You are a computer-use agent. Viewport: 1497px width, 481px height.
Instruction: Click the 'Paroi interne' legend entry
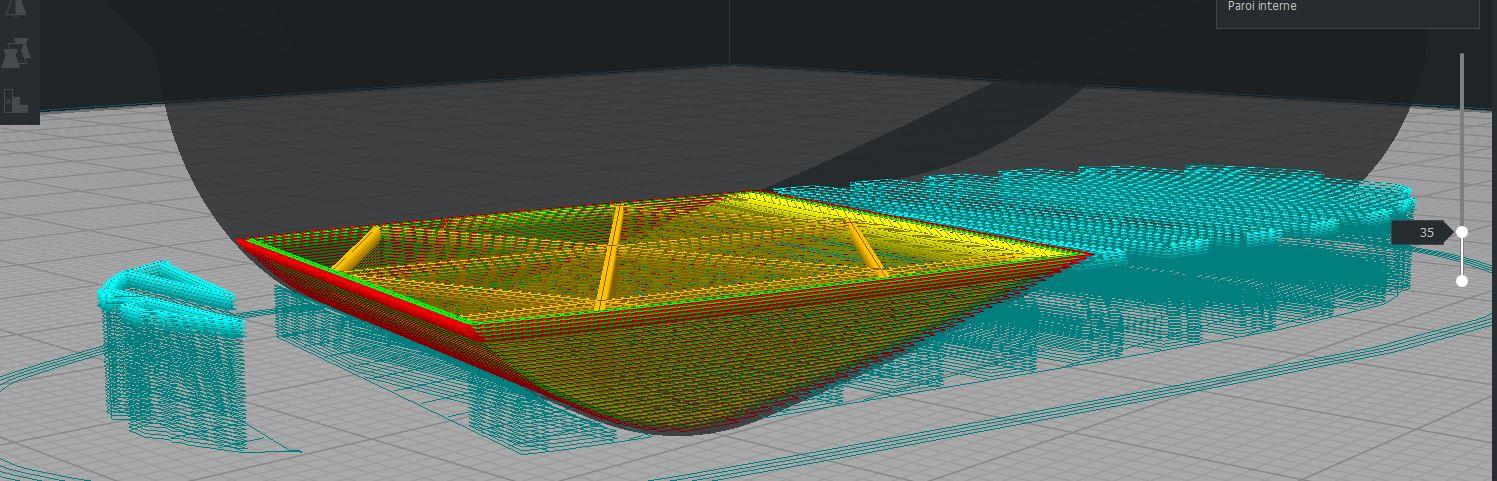click(x=1262, y=6)
